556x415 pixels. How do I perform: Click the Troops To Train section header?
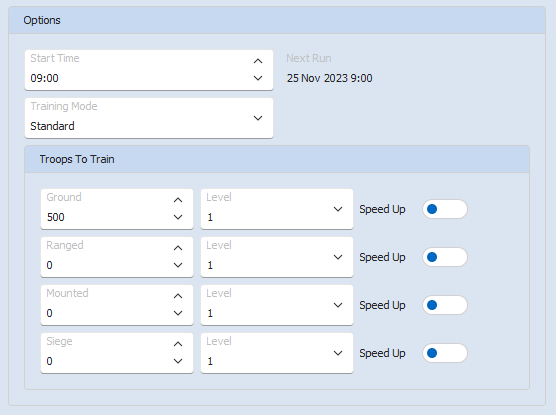click(x=277, y=159)
